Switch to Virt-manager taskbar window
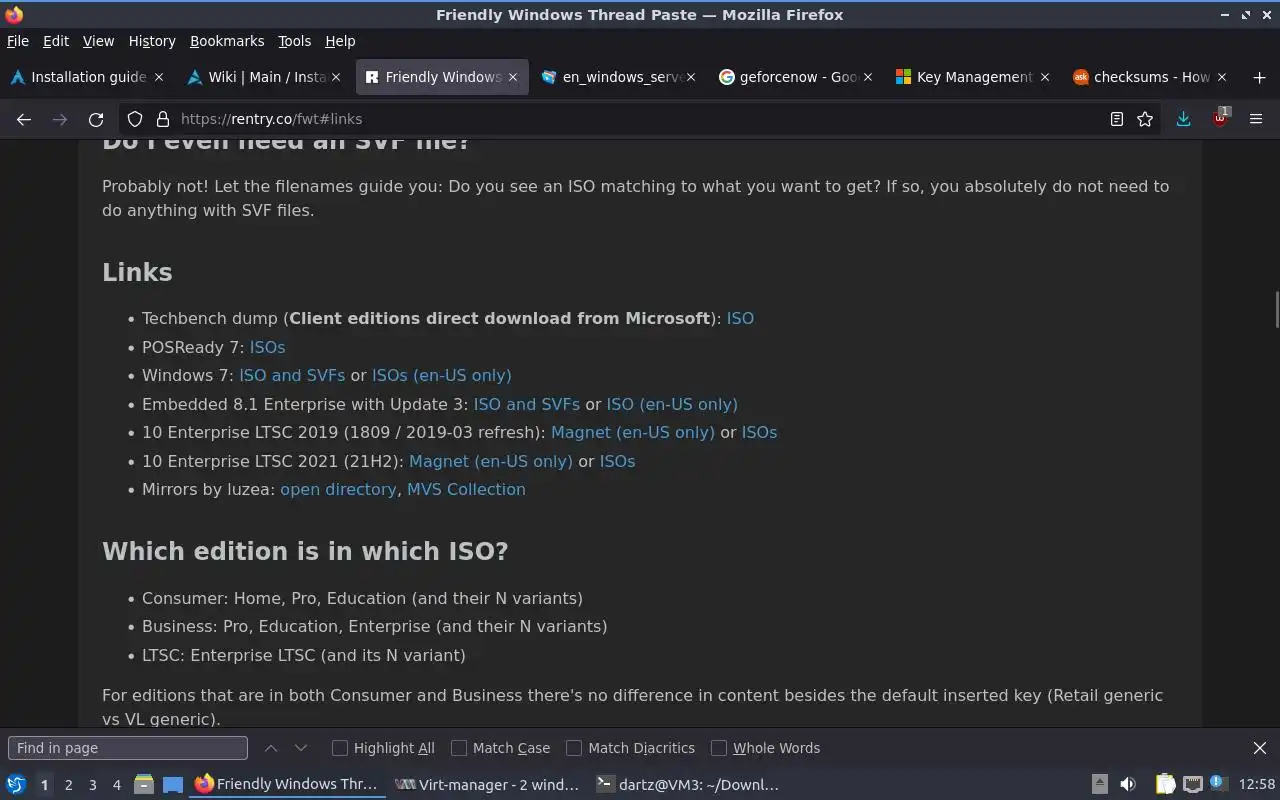 pos(487,785)
